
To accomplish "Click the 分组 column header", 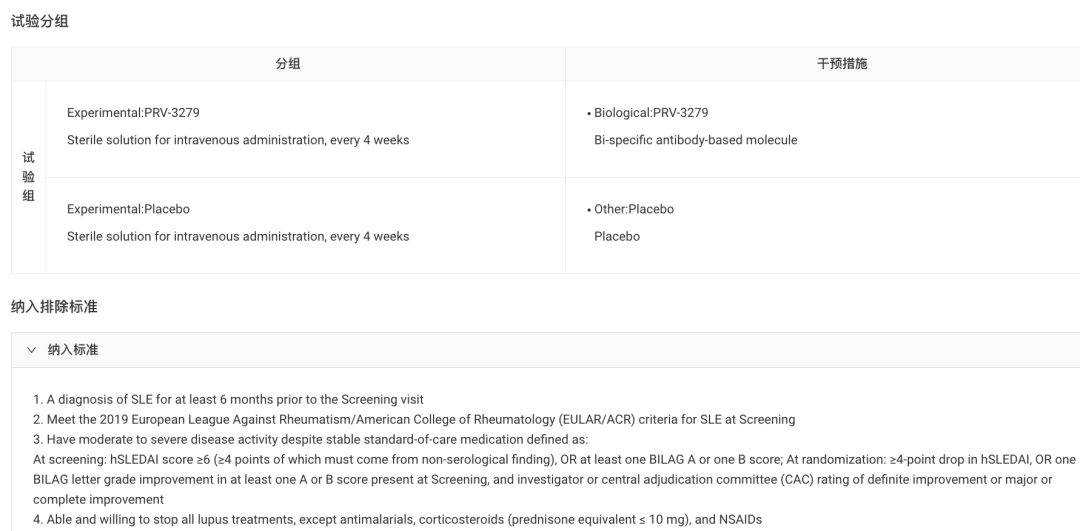I will coord(288,64).
